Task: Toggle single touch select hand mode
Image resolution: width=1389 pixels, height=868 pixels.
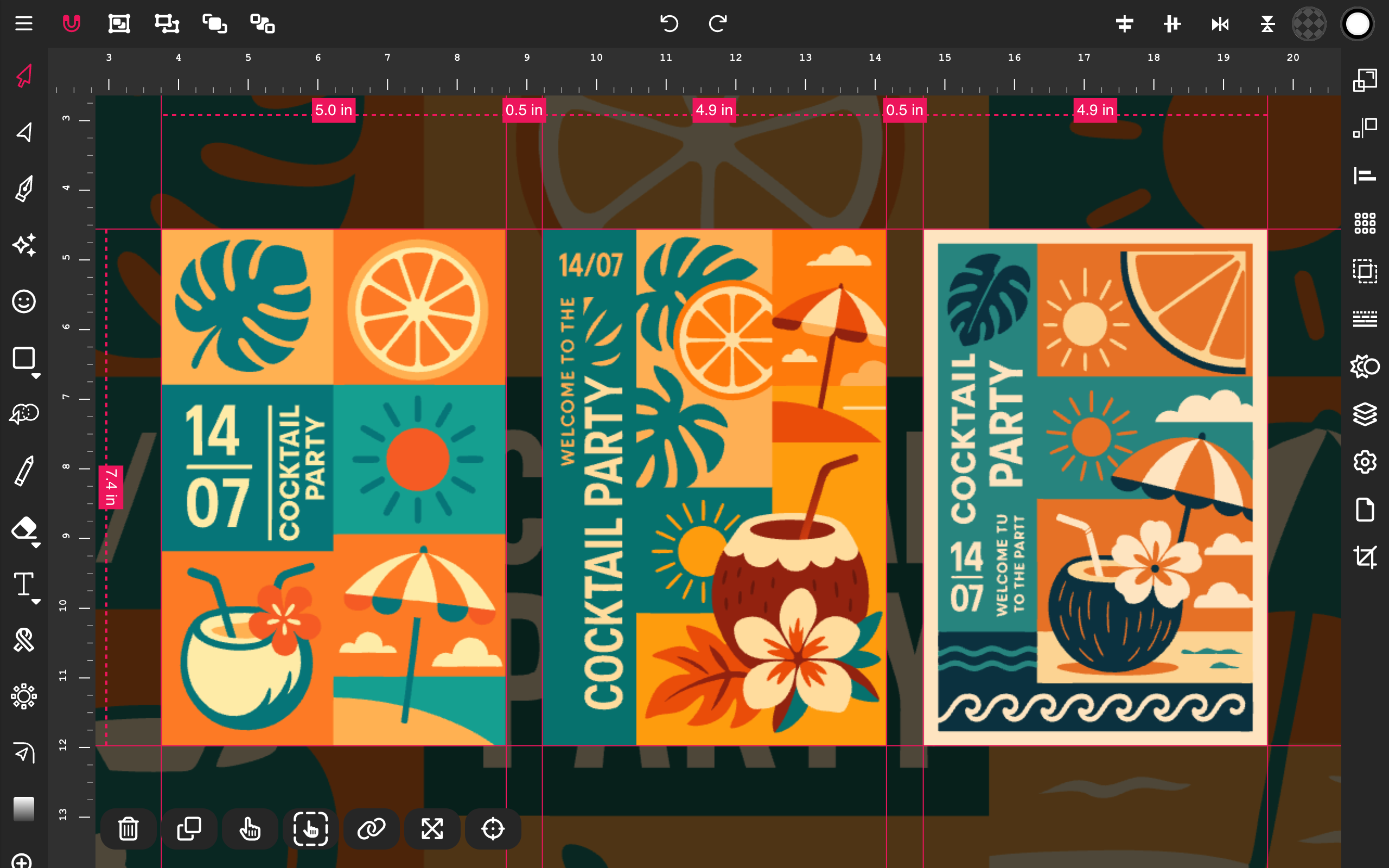Action: (x=250, y=828)
